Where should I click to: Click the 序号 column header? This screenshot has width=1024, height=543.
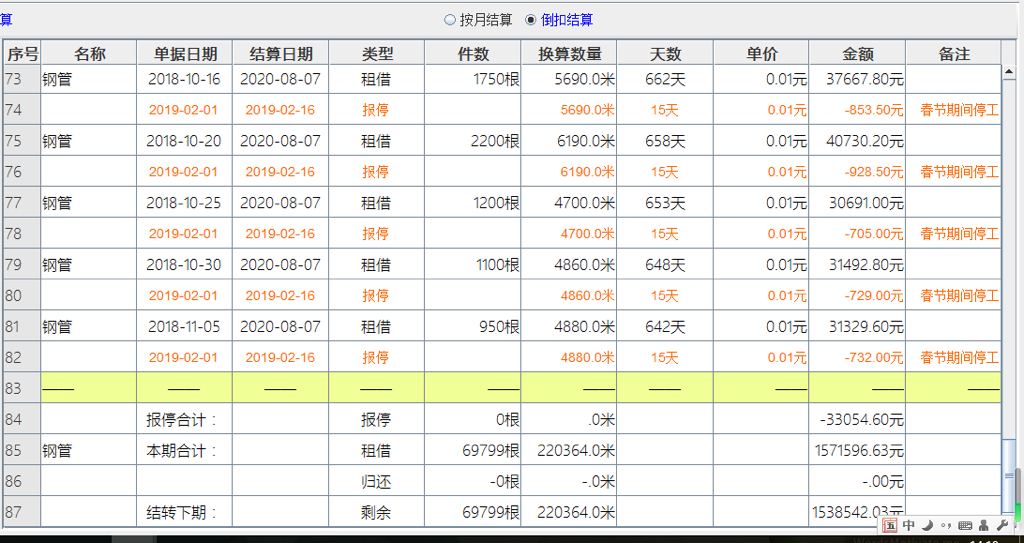(x=23, y=54)
